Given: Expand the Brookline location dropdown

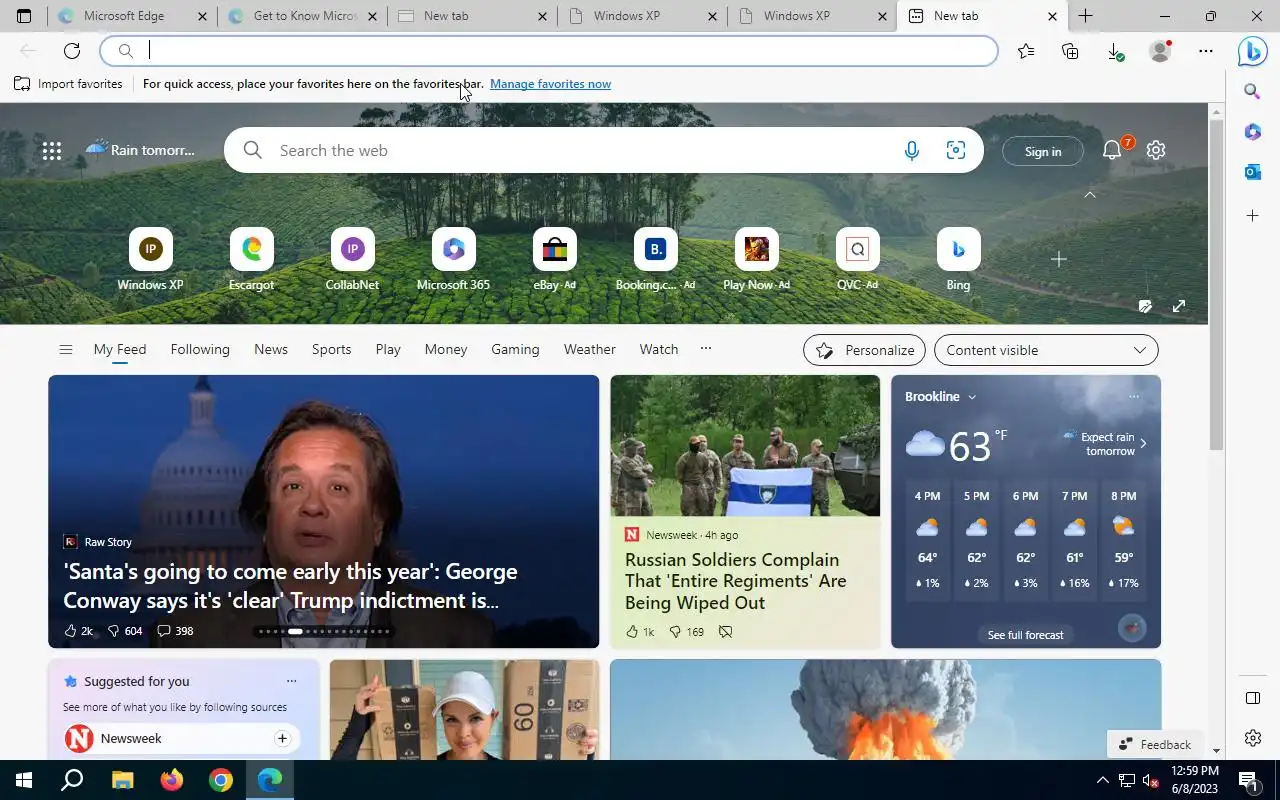Looking at the screenshot, I should (972, 397).
